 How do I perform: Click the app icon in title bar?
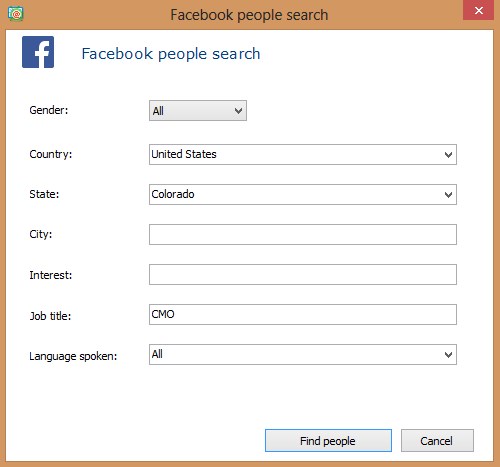(x=16, y=14)
